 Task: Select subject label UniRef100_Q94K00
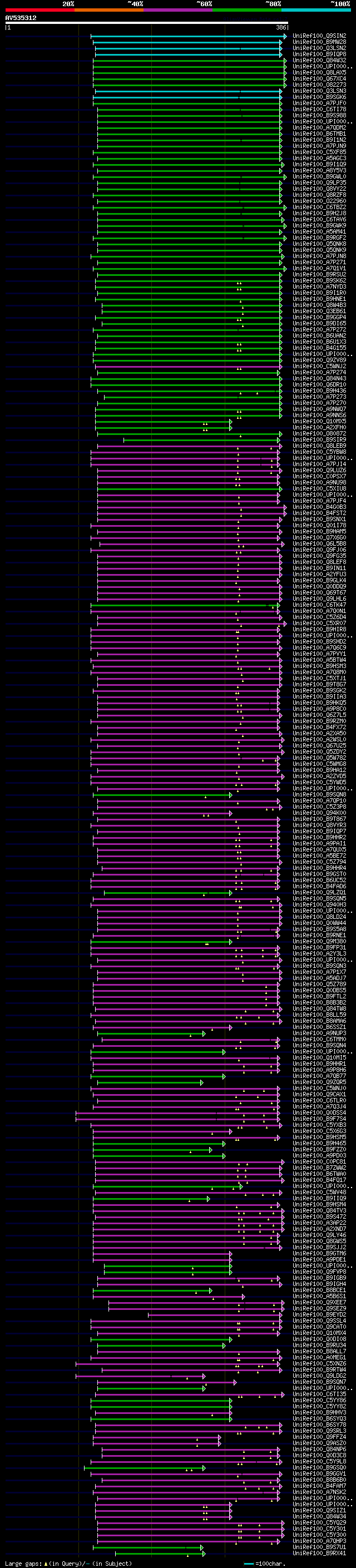[319, 813]
